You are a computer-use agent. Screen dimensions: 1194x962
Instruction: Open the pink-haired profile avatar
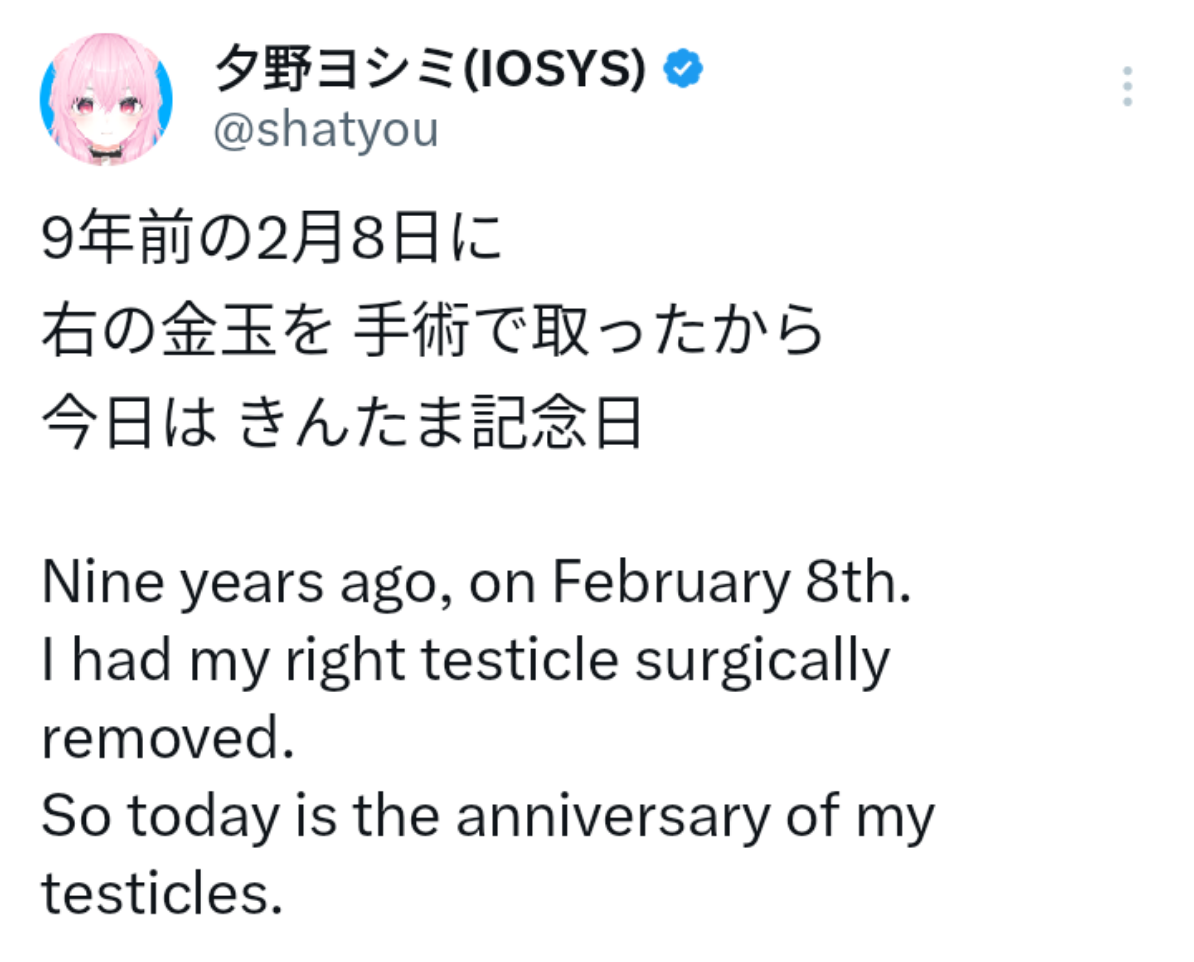point(105,100)
